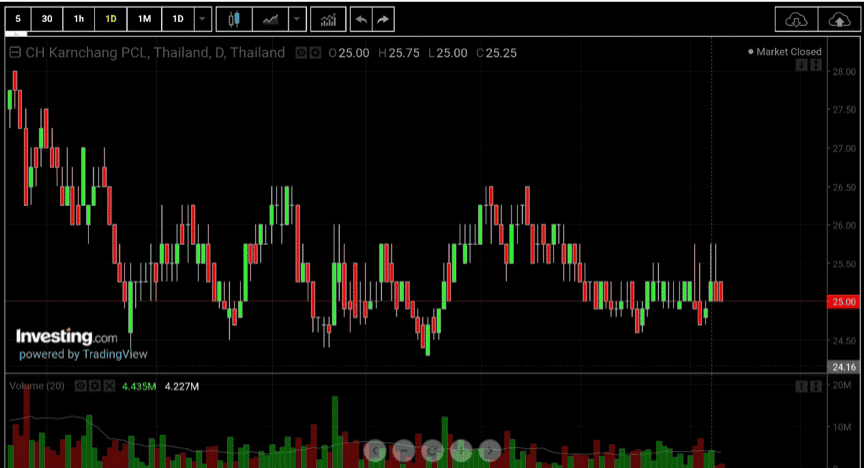
Task: Expand the time interval dropdown arrow
Action: [202, 19]
